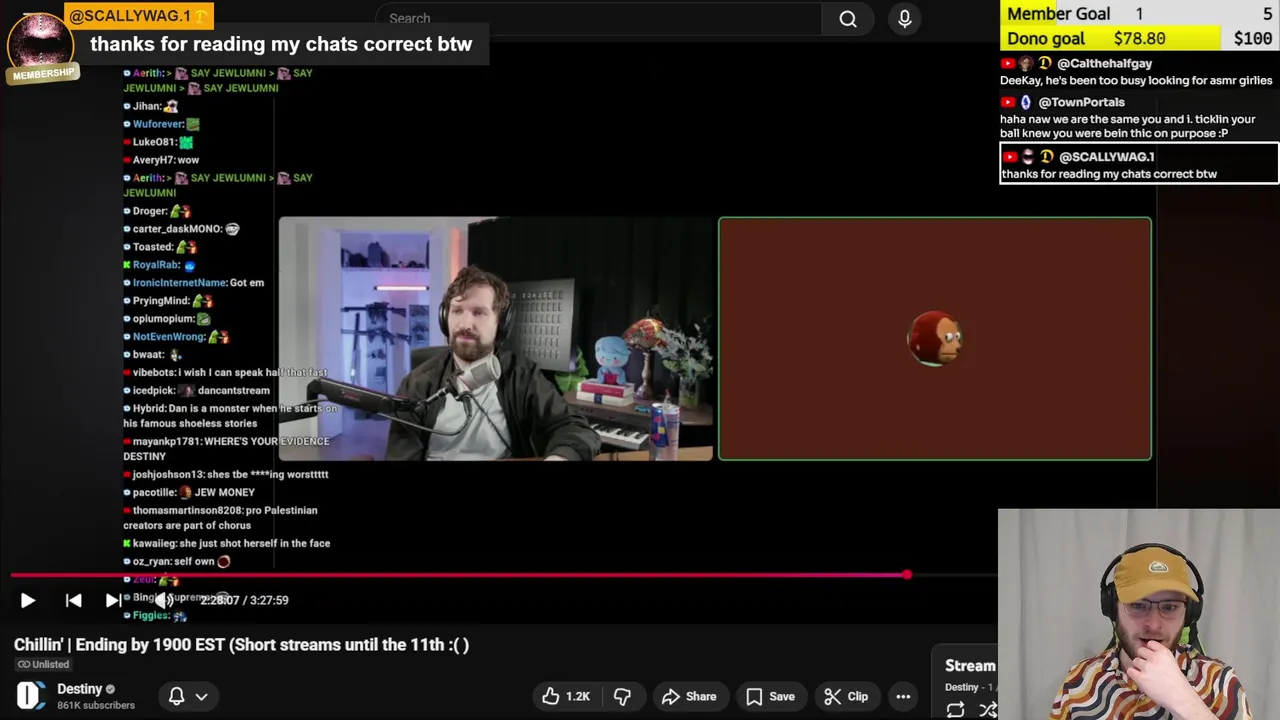Screen dimensions: 1280x720
Task: Click YouTube icon beside @TownPortals
Action: (x=1008, y=102)
